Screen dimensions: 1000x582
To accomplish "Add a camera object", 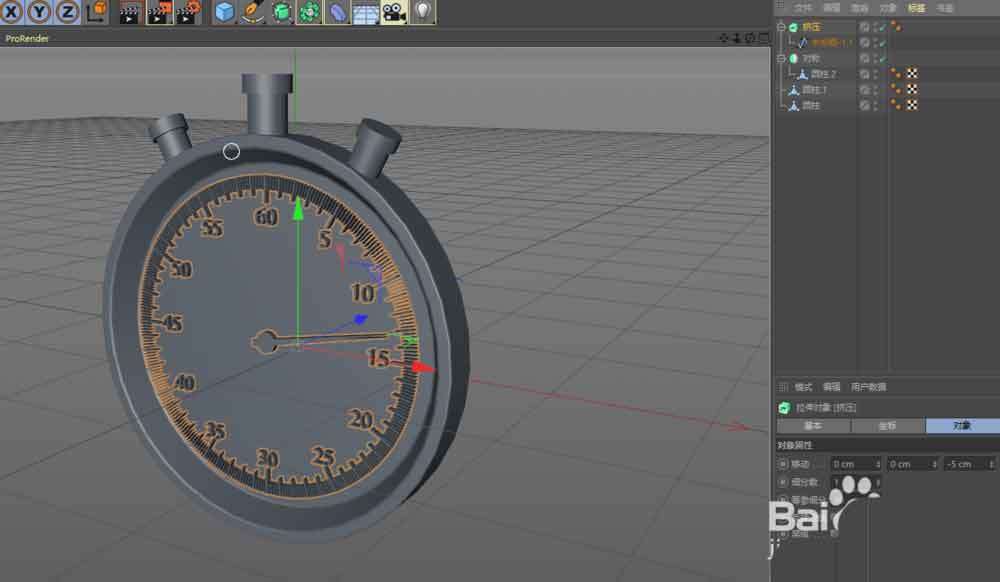I will coord(394,12).
